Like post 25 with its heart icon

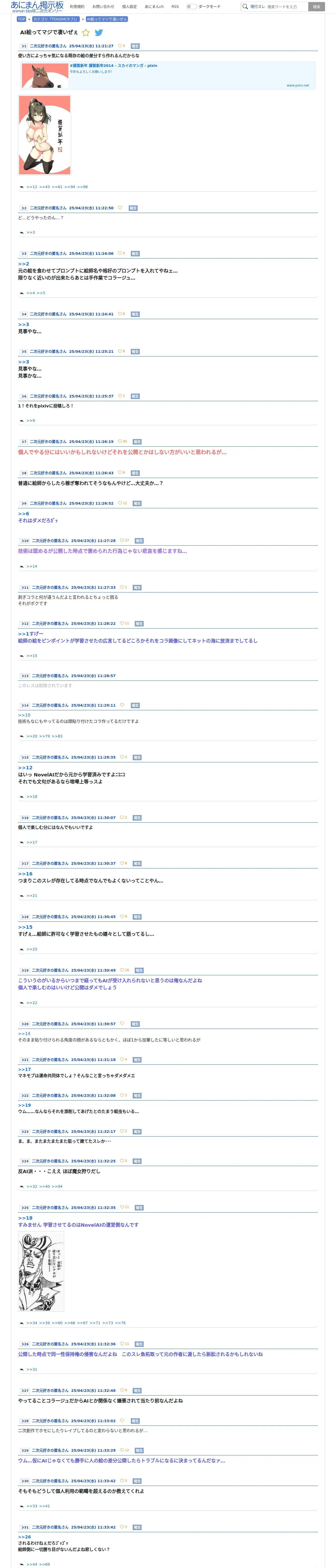click(x=122, y=1207)
